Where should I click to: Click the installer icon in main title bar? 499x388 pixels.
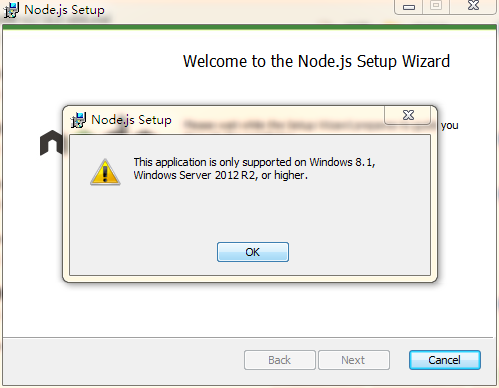[11, 10]
